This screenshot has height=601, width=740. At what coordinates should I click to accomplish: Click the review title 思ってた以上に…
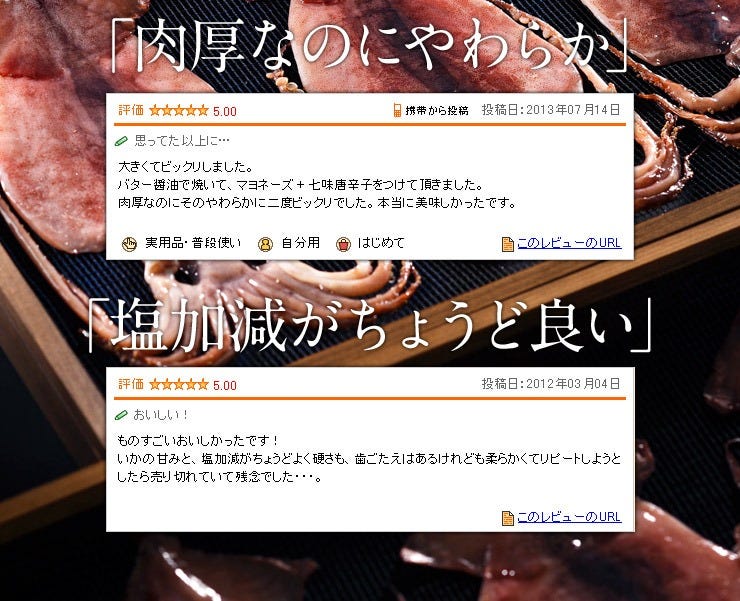click(182, 140)
